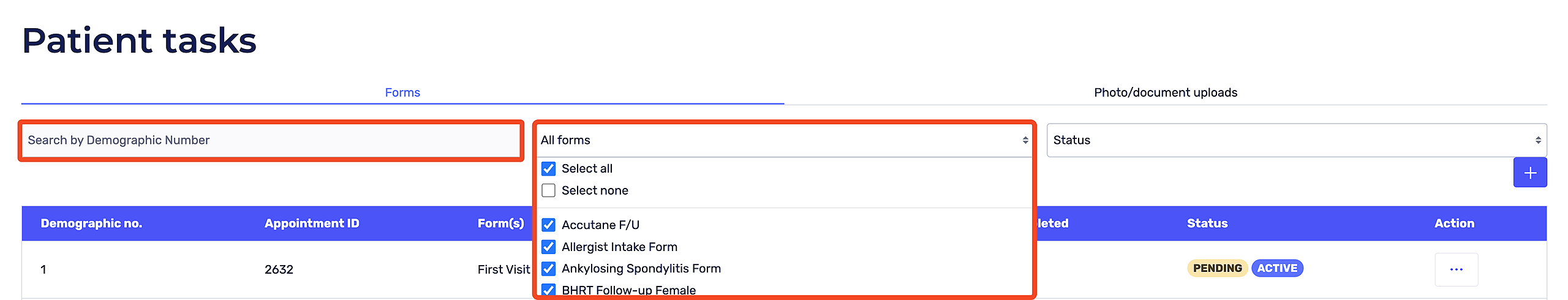This screenshot has height=300, width=1568.
Task: Open the three-dot action menu for row 1
Action: click(x=1456, y=269)
